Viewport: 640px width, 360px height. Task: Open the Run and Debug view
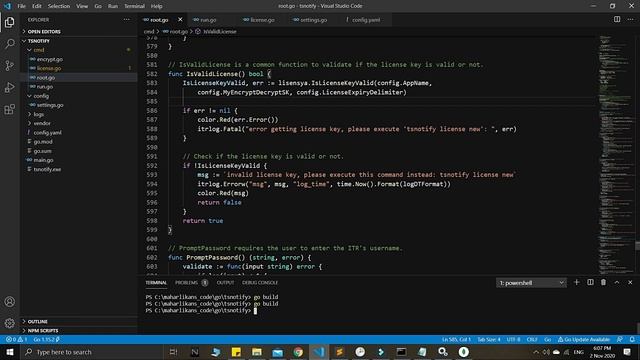9,87
